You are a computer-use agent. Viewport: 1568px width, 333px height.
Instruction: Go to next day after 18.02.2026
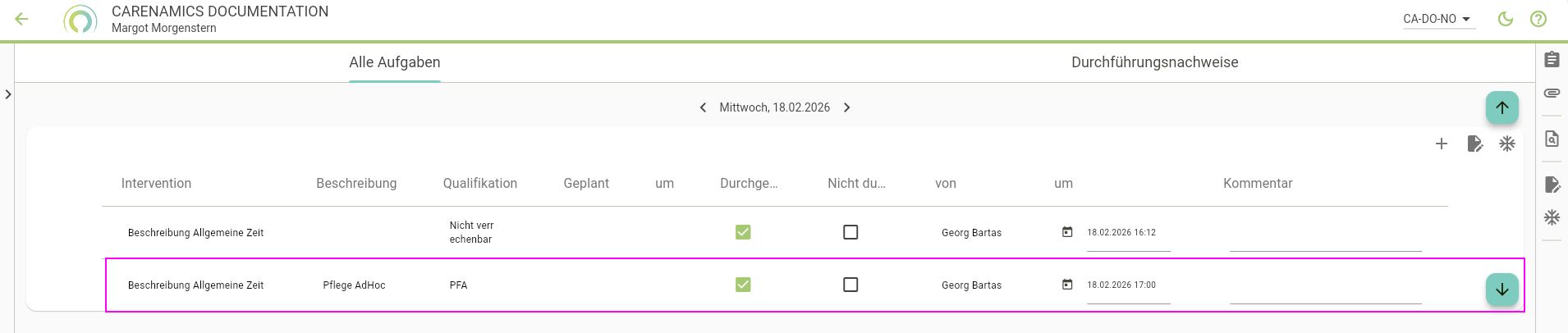pyautogui.click(x=847, y=107)
